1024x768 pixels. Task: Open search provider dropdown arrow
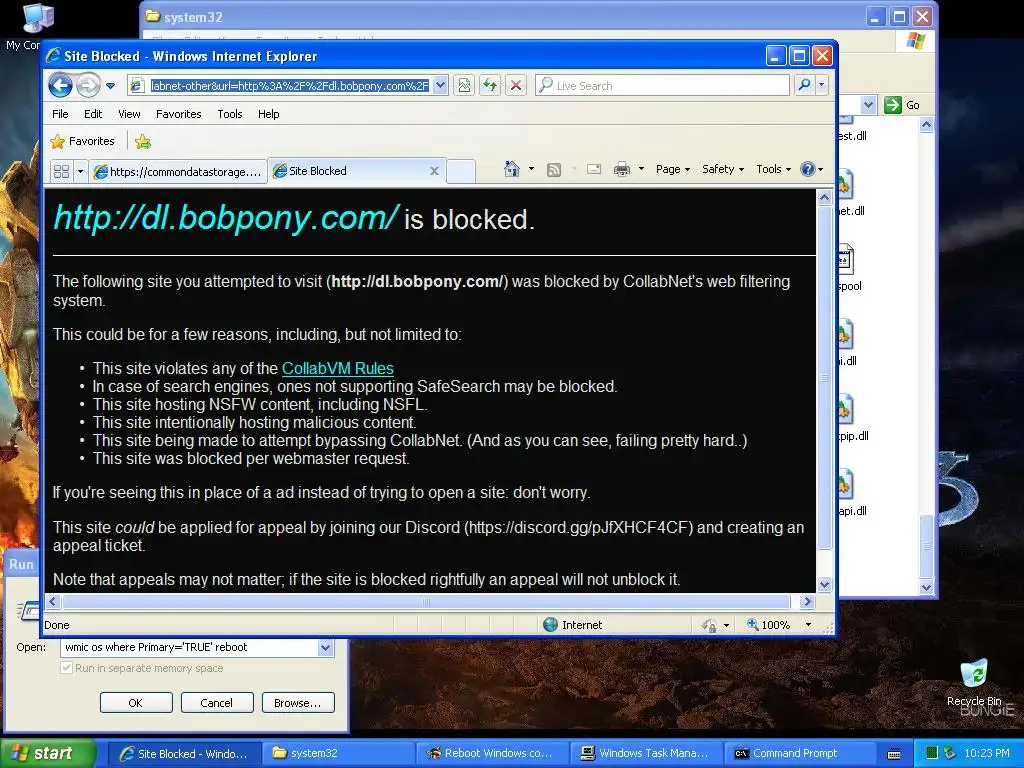[822, 85]
